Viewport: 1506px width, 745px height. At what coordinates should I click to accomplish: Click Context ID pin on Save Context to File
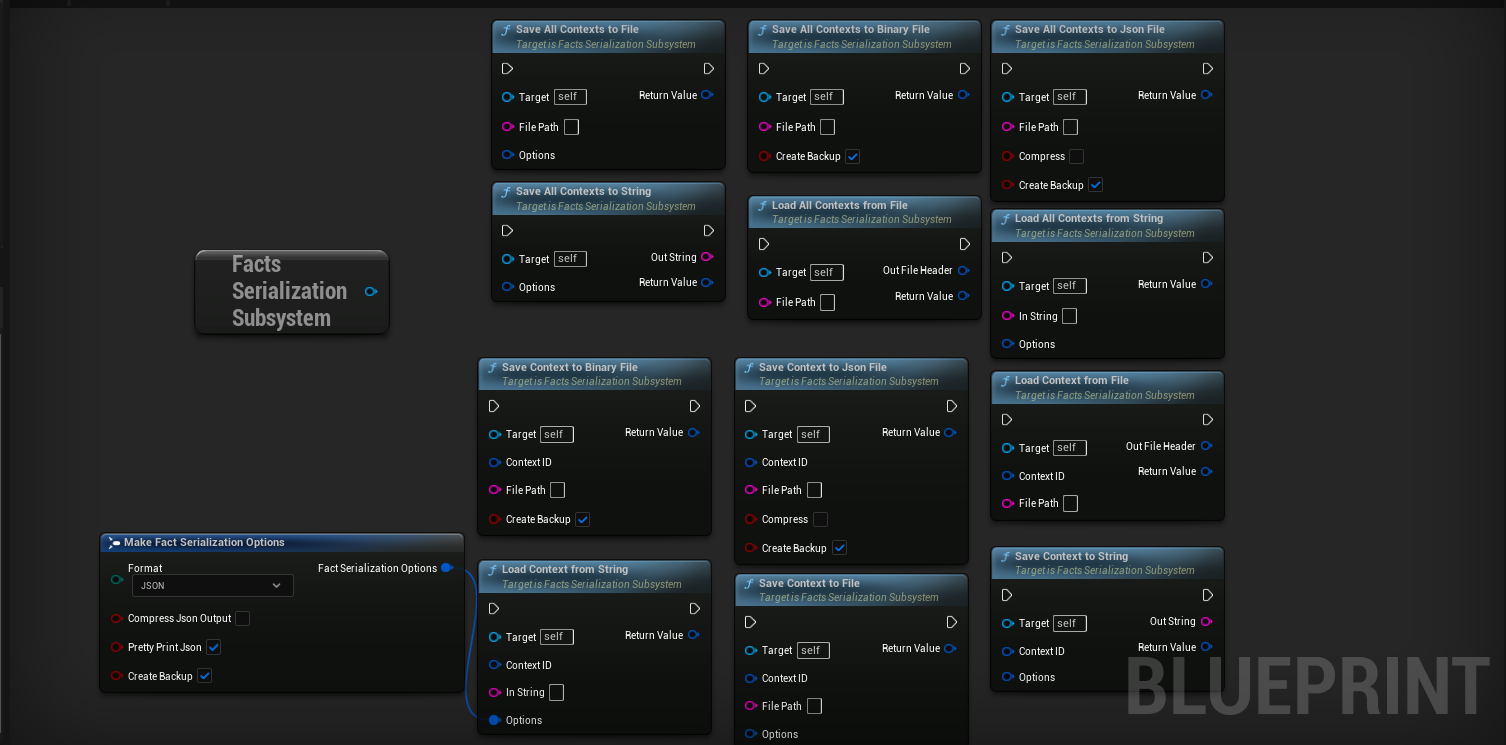pos(750,678)
